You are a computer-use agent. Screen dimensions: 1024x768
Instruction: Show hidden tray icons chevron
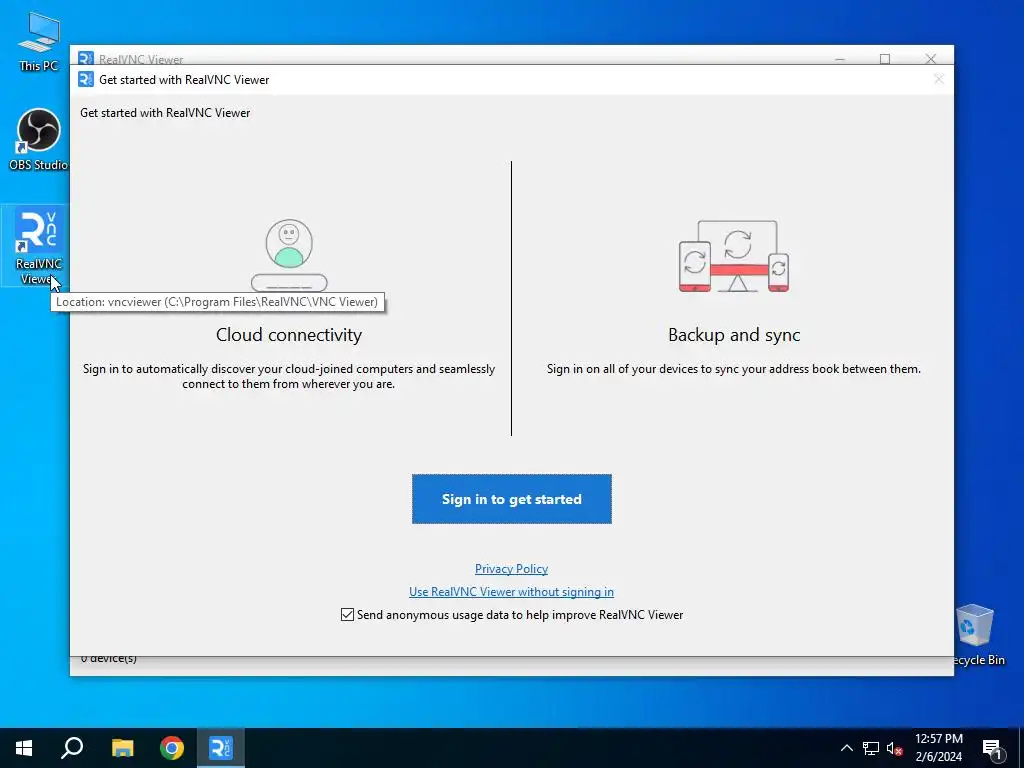click(846, 748)
